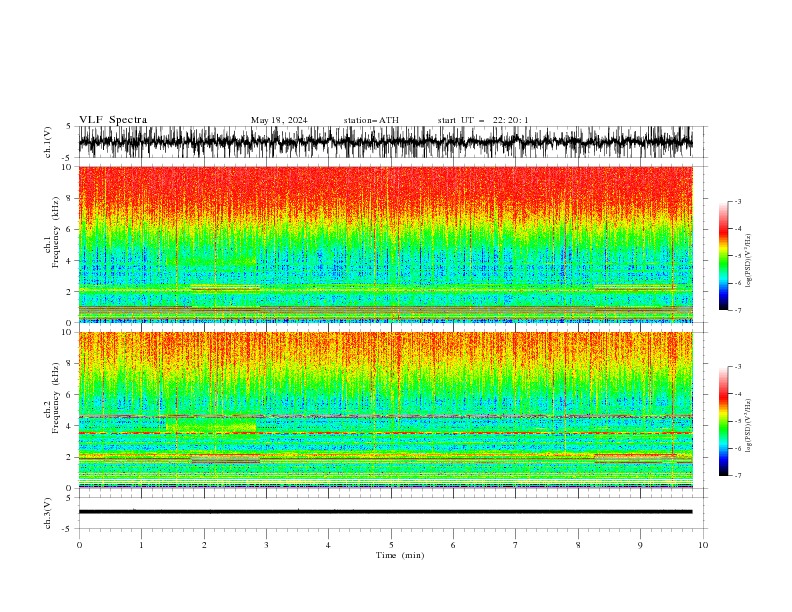Viewport: 792px width, 612px height.
Task: Click the ch.2 spectrogram plot
Action: [385, 410]
